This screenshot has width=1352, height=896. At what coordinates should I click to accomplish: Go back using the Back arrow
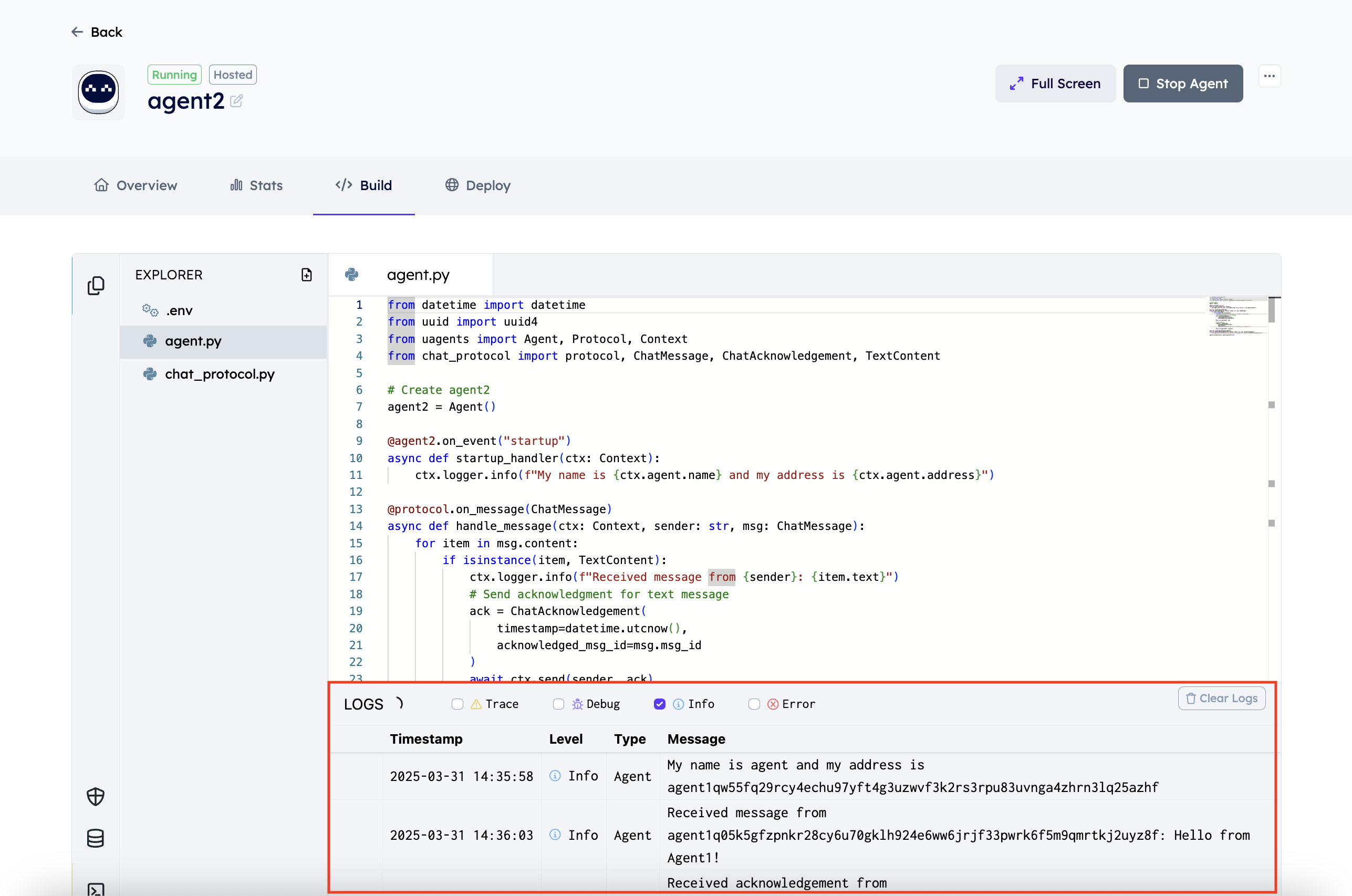click(x=96, y=32)
